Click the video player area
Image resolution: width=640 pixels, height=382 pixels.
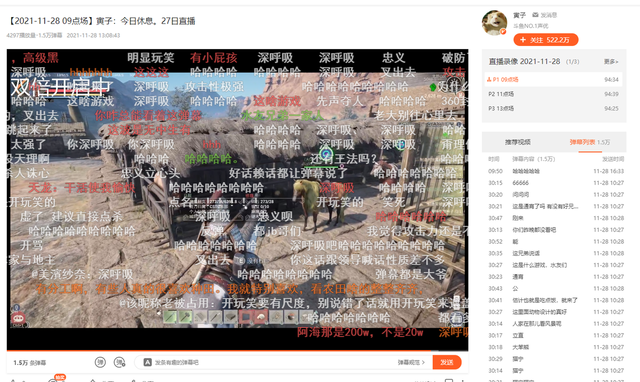click(x=237, y=199)
